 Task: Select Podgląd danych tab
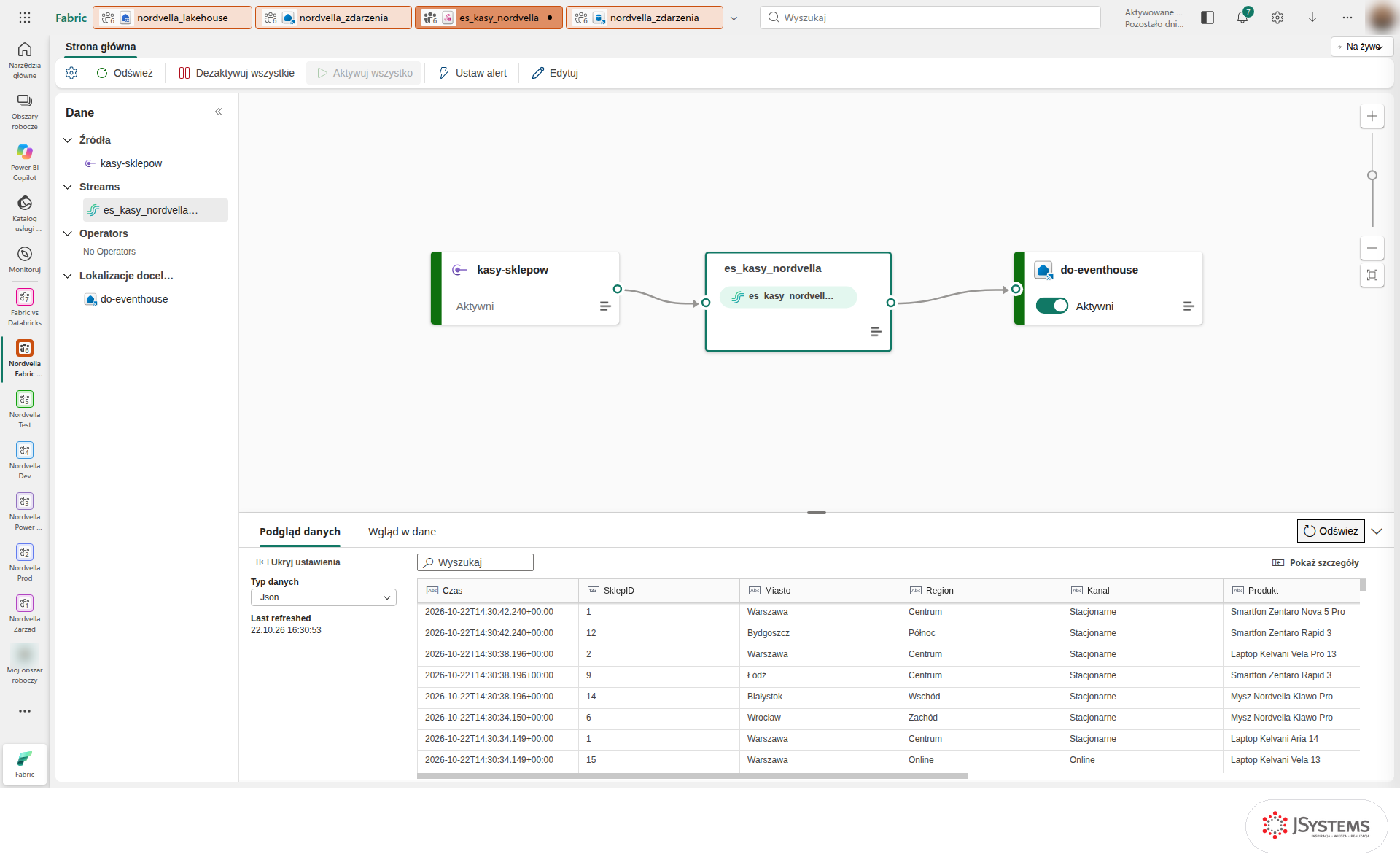pos(300,532)
